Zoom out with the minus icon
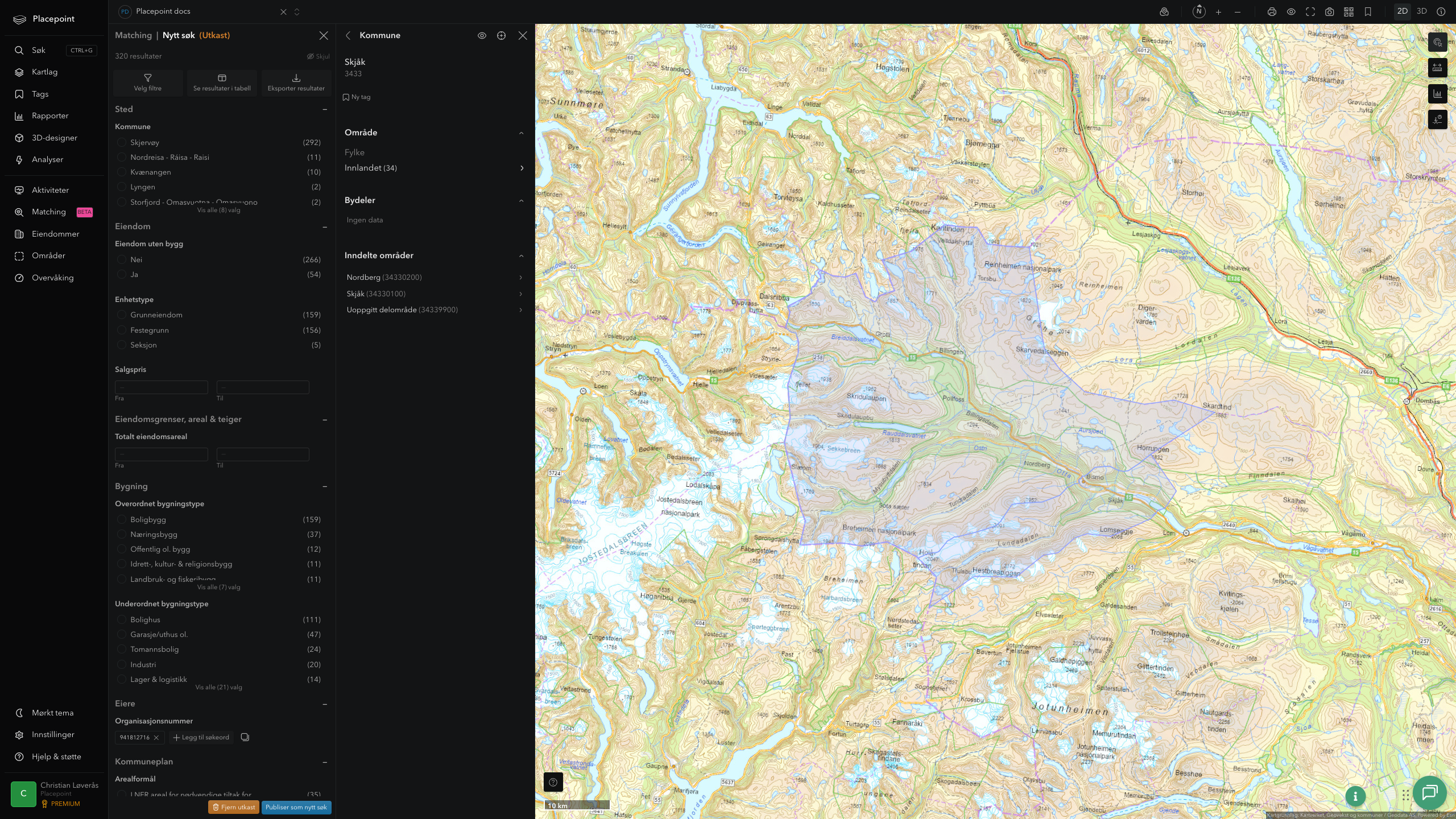1456x819 pixels. (1238, 12)
